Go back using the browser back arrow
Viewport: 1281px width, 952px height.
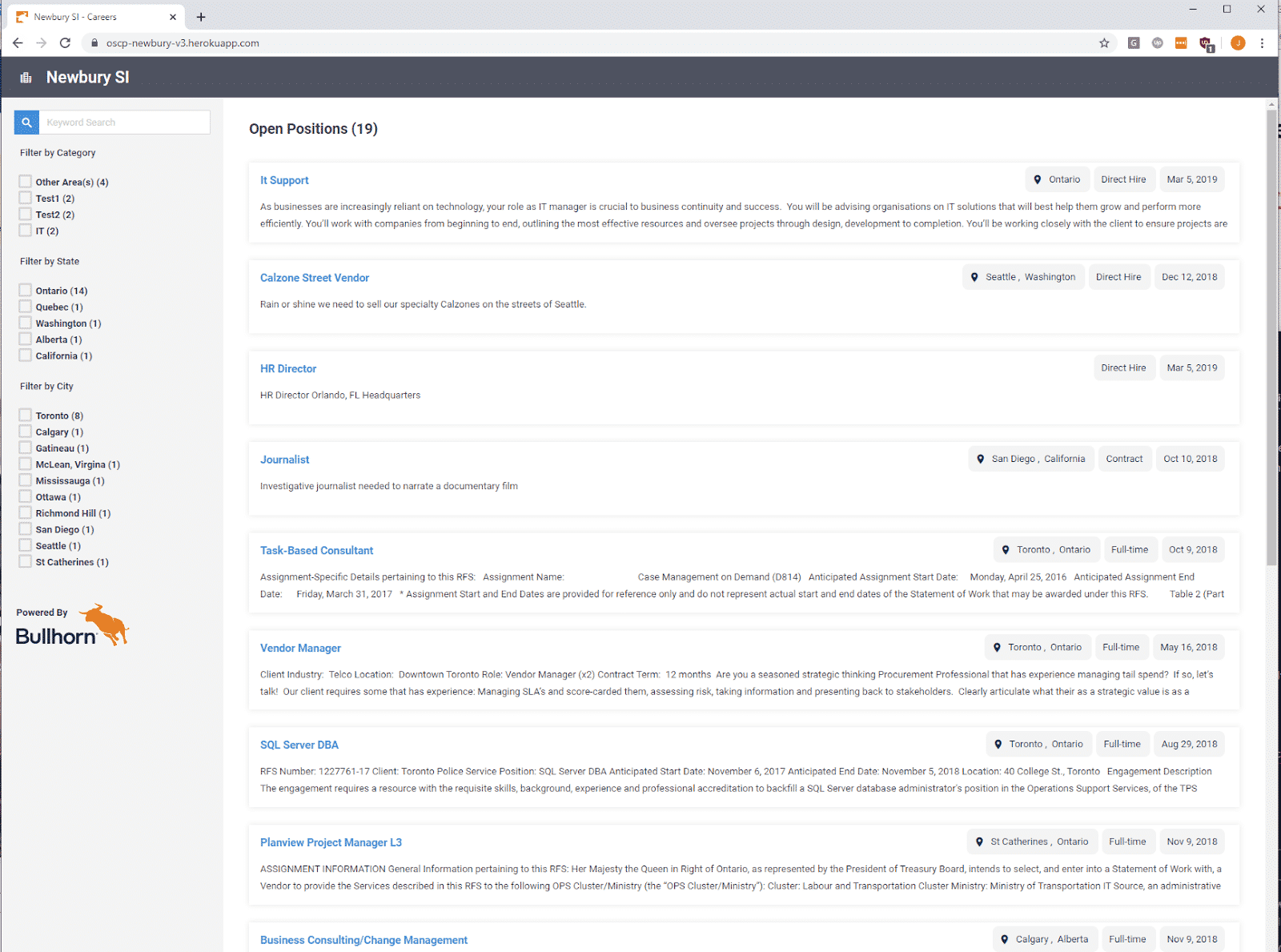(x=18, y=43)
